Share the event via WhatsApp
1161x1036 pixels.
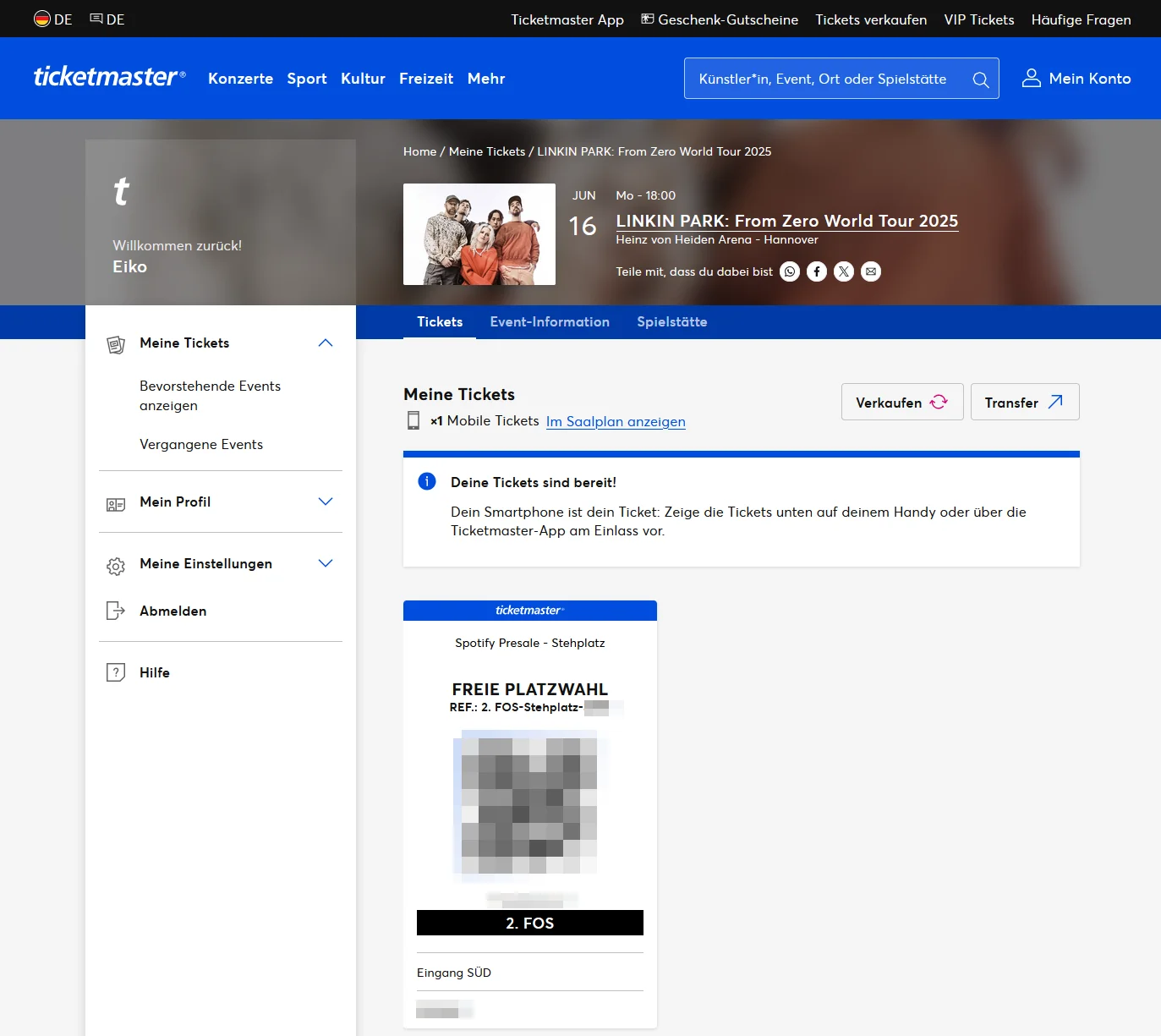(790, 271)
